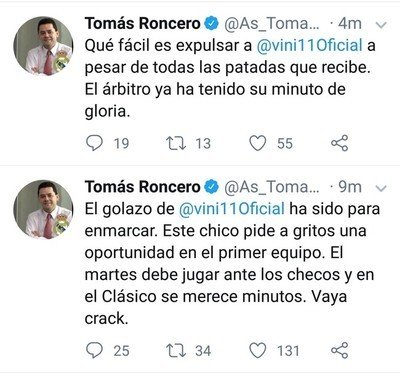Open Tomás Roncero's name on the first tweet
Image resolution: width=400 pixels, height=373 pixels.
point(142,24)
